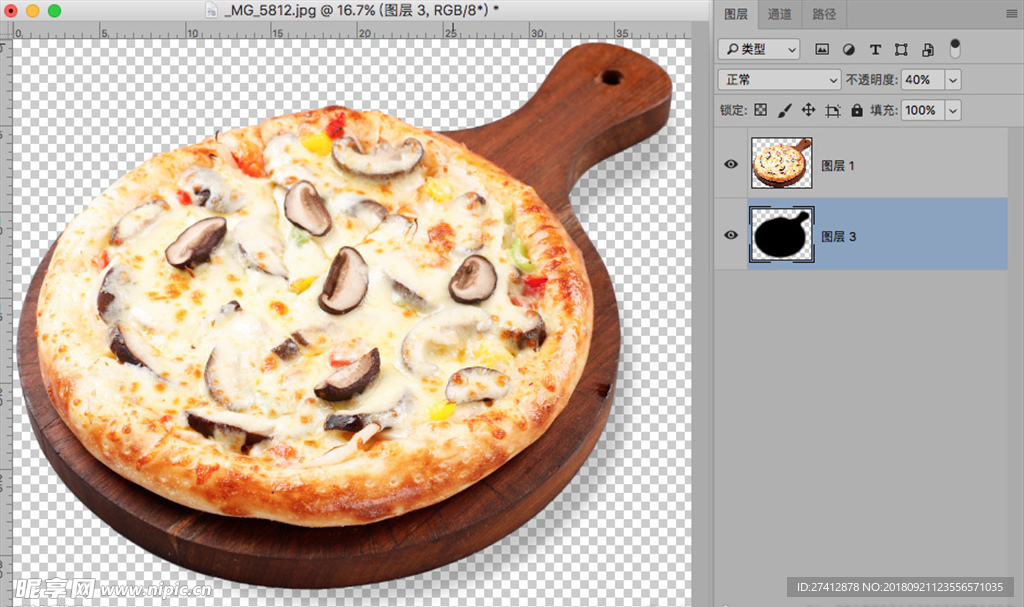Hide 图层 3 using eye icon
The height and width of the screenshot is (607, 1024).
(x=731, y=235)
